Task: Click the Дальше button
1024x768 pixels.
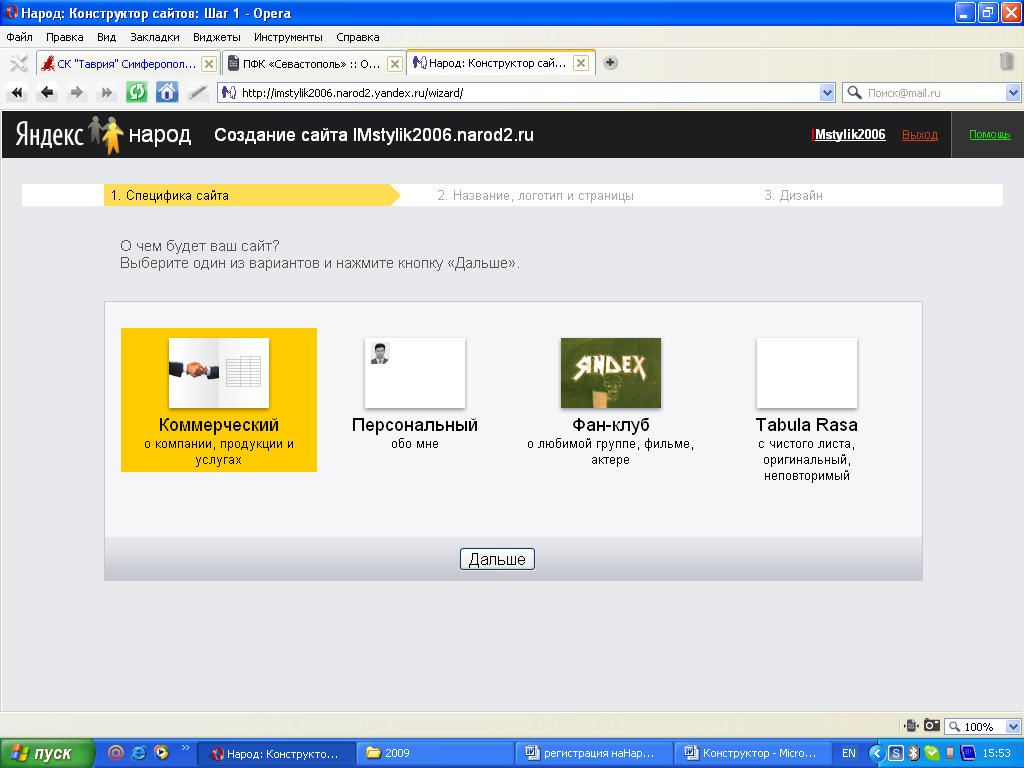Action: (497, 559)
